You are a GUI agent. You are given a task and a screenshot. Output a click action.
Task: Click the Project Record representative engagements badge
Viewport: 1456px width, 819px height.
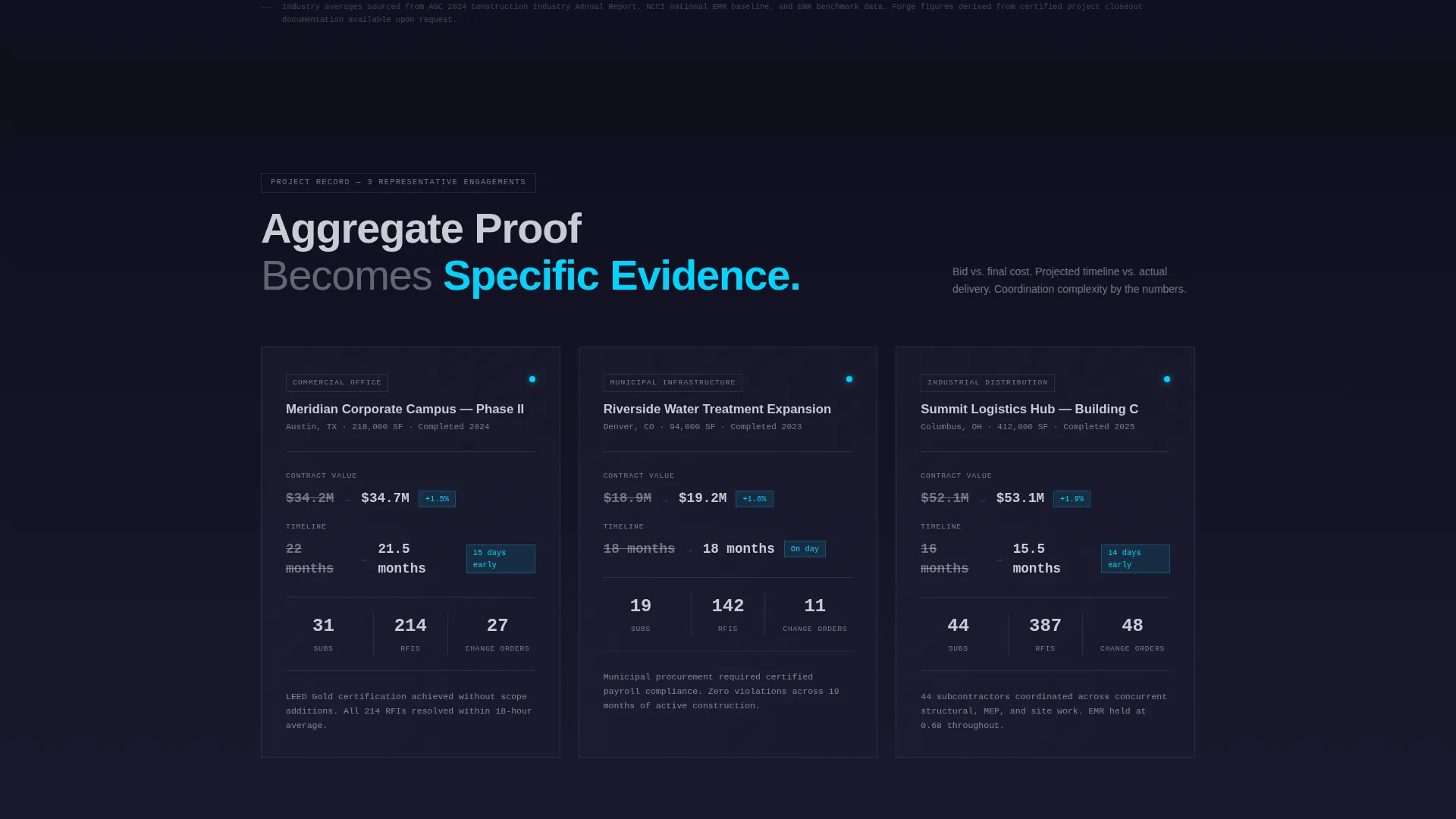click(398, 183)
